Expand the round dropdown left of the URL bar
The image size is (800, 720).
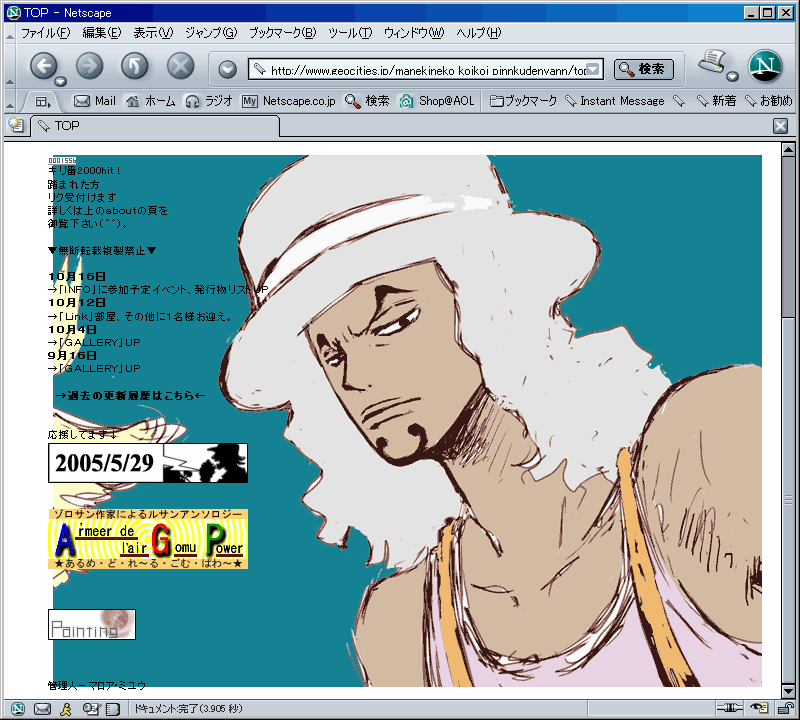pyautogui.click(x=228, y=69)
